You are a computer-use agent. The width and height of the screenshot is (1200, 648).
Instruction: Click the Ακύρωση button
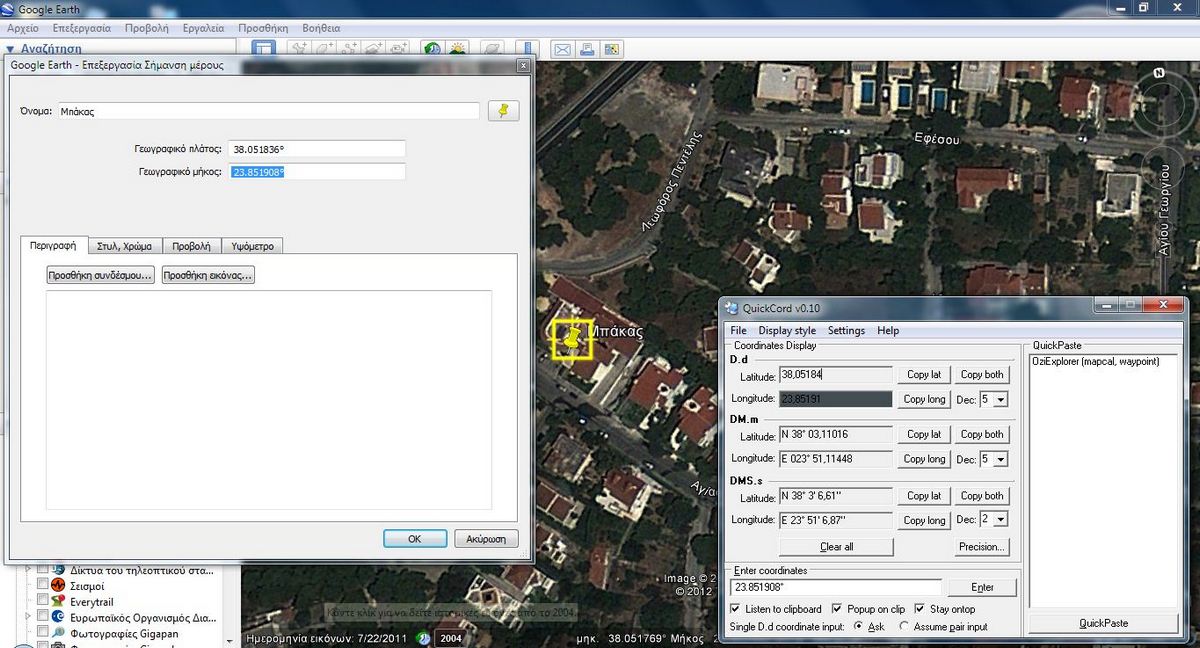click(487, 539)
